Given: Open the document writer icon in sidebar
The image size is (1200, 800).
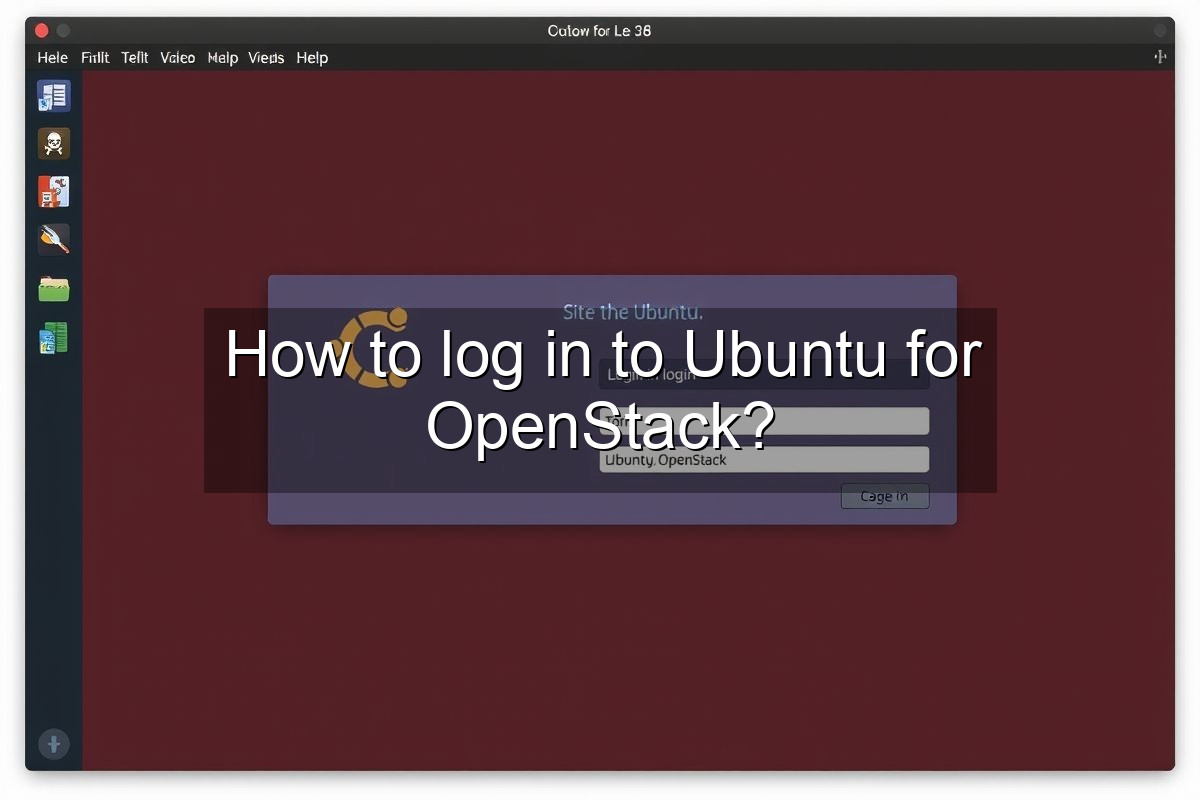Looking at the screenshot, I should [53, 96].
